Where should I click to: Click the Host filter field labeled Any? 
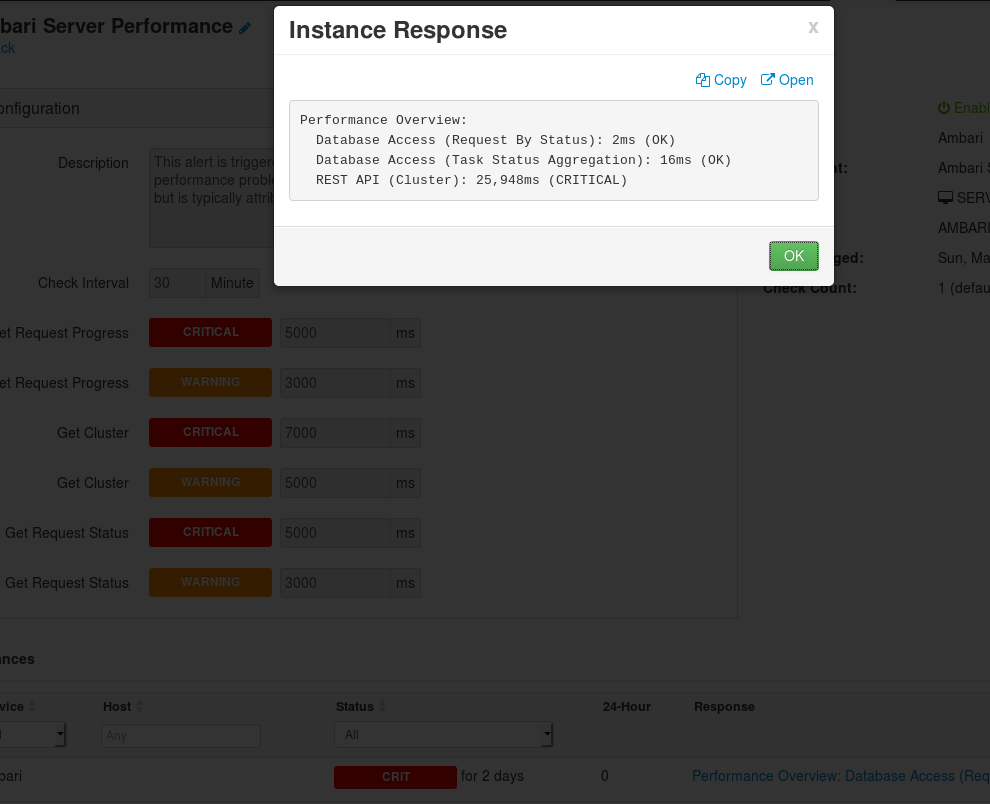click(180, 735)
